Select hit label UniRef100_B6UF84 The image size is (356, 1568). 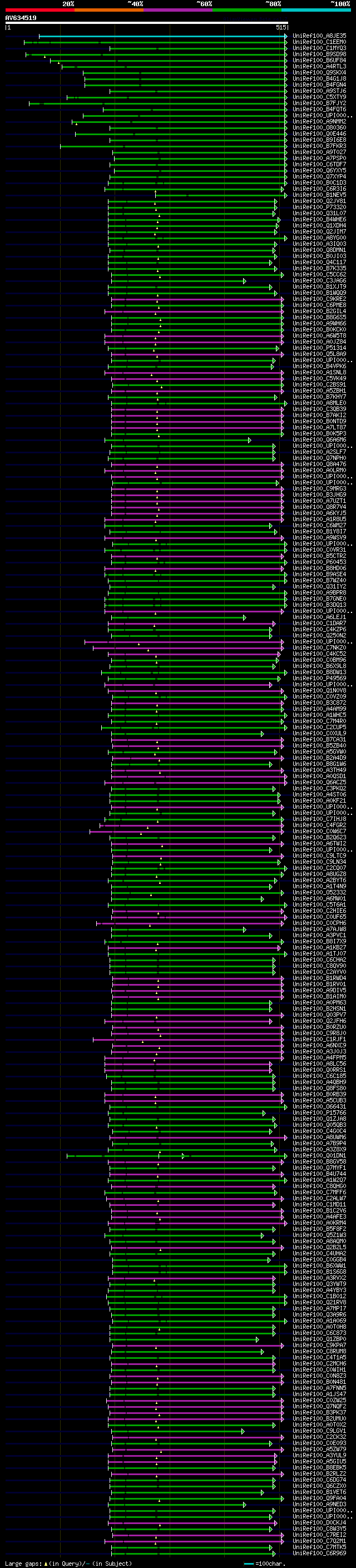(319, 60)
